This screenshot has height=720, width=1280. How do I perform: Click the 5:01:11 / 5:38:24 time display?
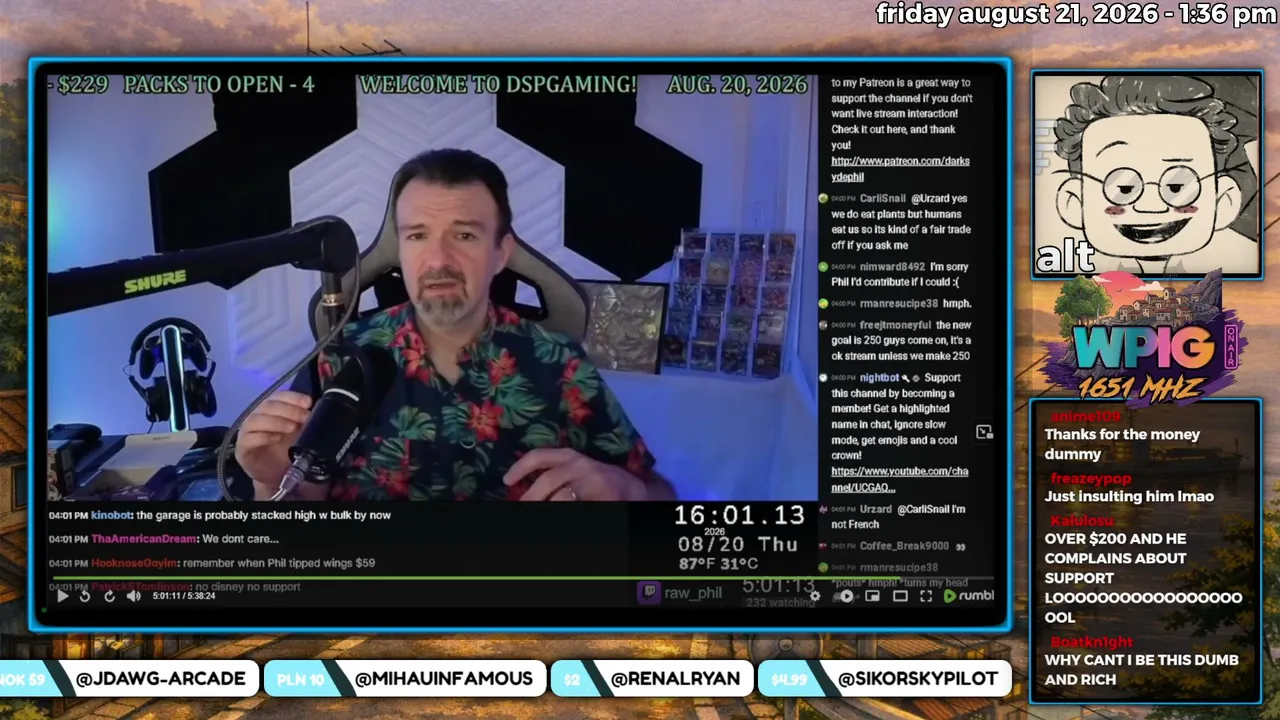[184, 596]
